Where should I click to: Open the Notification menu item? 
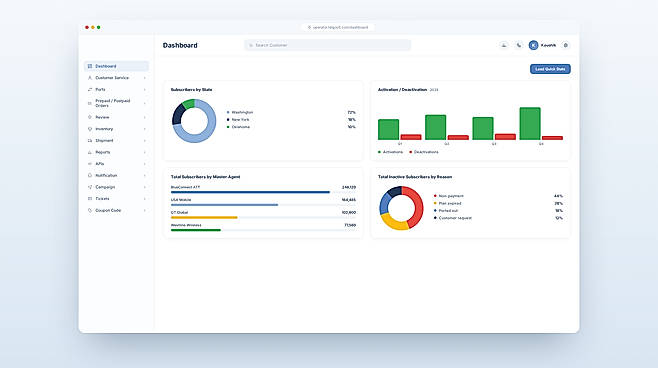(x=116, y=175)
